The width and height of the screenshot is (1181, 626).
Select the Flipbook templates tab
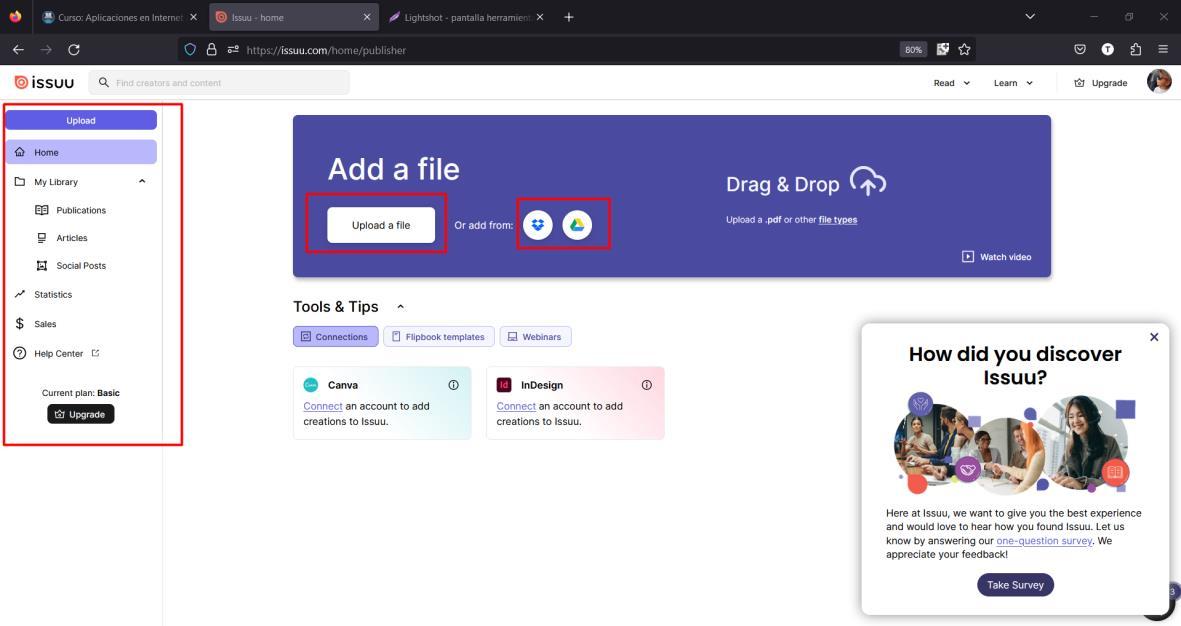pos(438,337)
